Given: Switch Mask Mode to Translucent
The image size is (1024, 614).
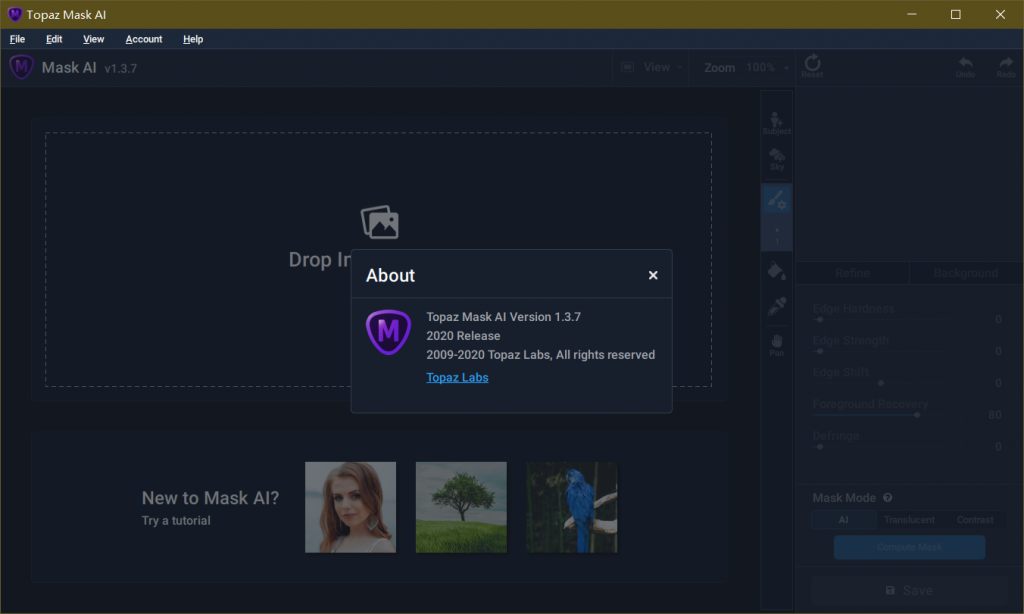Looking at the screenshot, I should (x=909, y=520).
